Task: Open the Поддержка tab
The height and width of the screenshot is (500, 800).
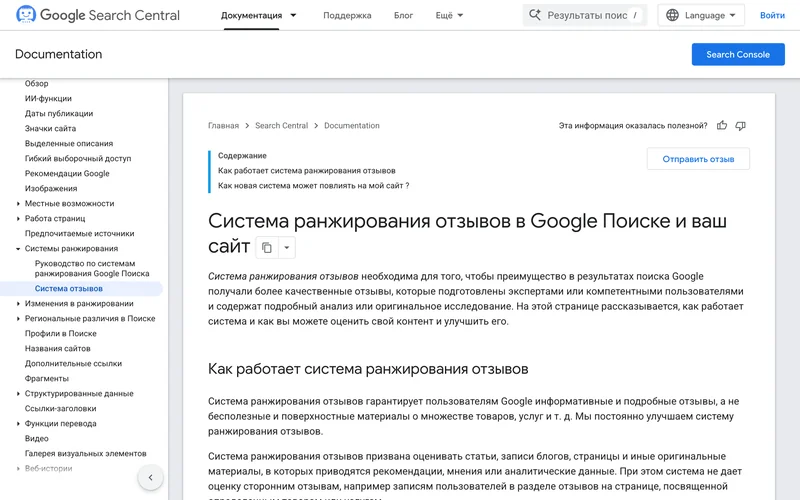Action: (347, 15)
